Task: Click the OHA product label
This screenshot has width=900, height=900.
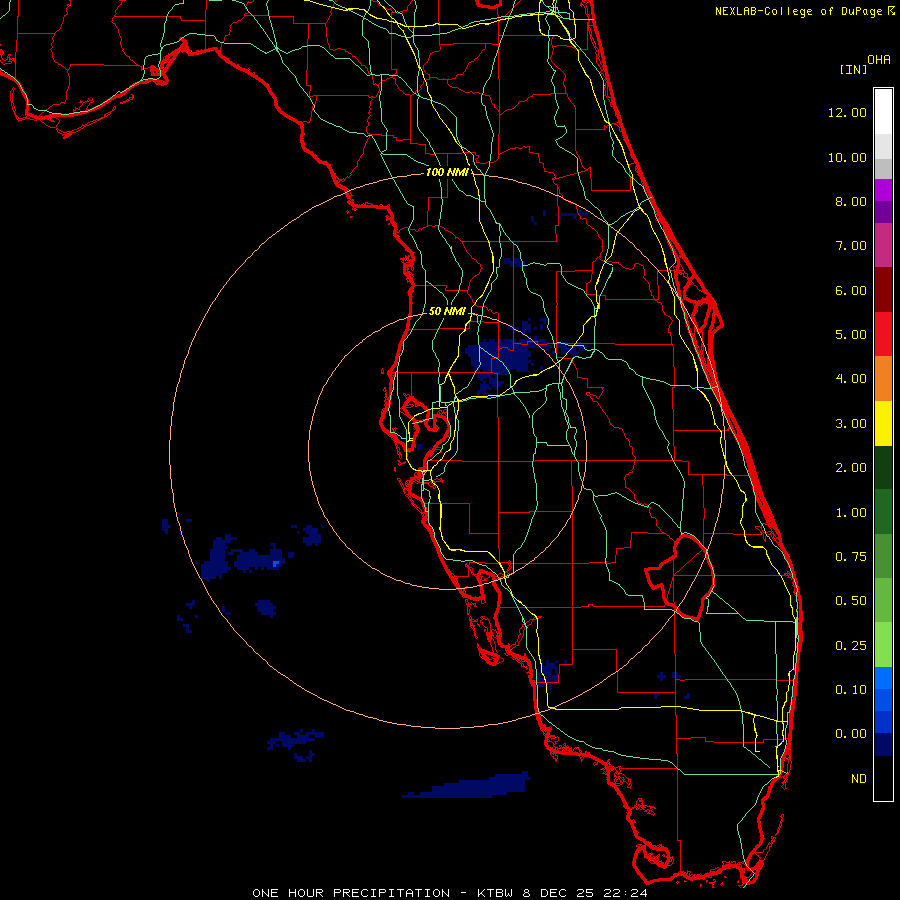Action: pos(879,59)
